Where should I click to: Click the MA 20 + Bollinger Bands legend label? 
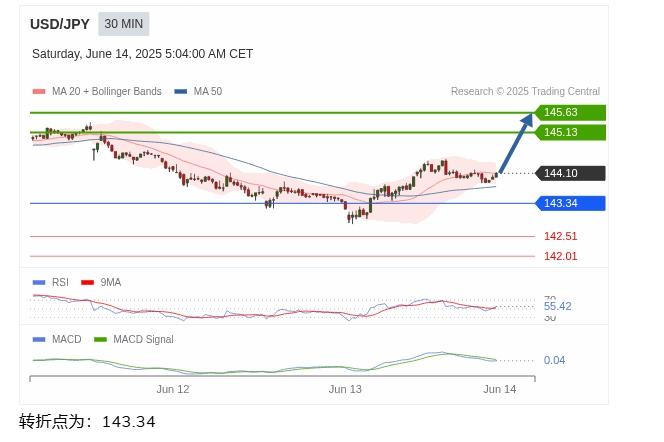point(107,91)
